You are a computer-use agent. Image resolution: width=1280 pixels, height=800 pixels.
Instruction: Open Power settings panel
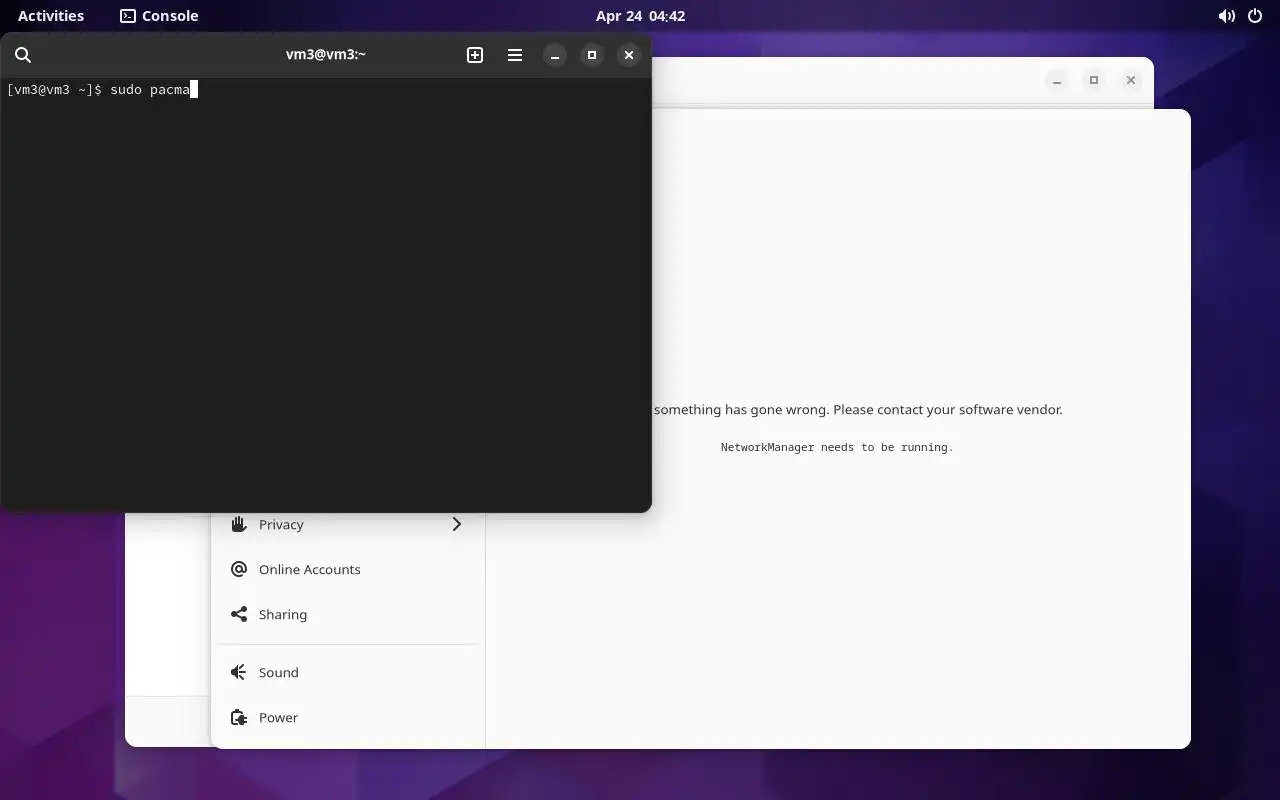pos(348,717)
